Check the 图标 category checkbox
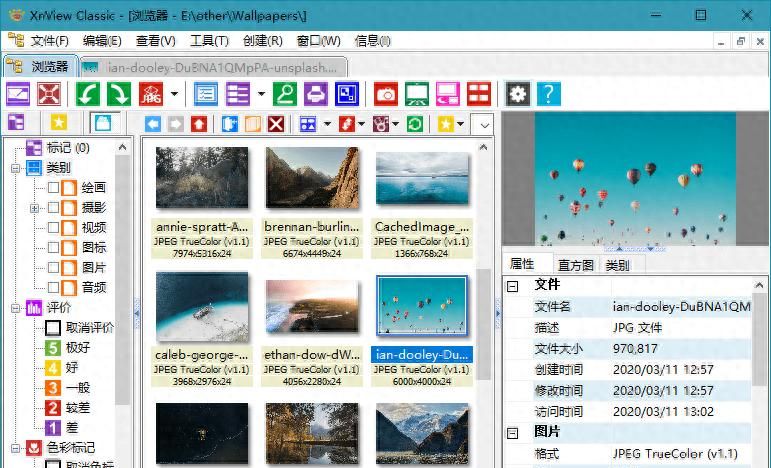Viewport: 771px width, 468px height. click(x=53, y=247)
